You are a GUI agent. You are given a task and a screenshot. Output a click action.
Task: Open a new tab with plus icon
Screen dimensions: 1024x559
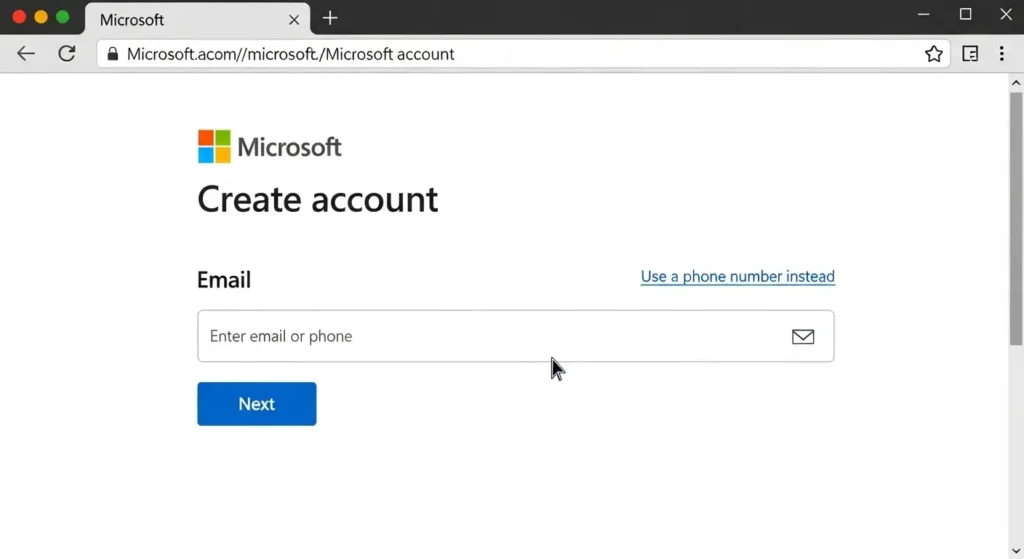click(x=330, y=18)
